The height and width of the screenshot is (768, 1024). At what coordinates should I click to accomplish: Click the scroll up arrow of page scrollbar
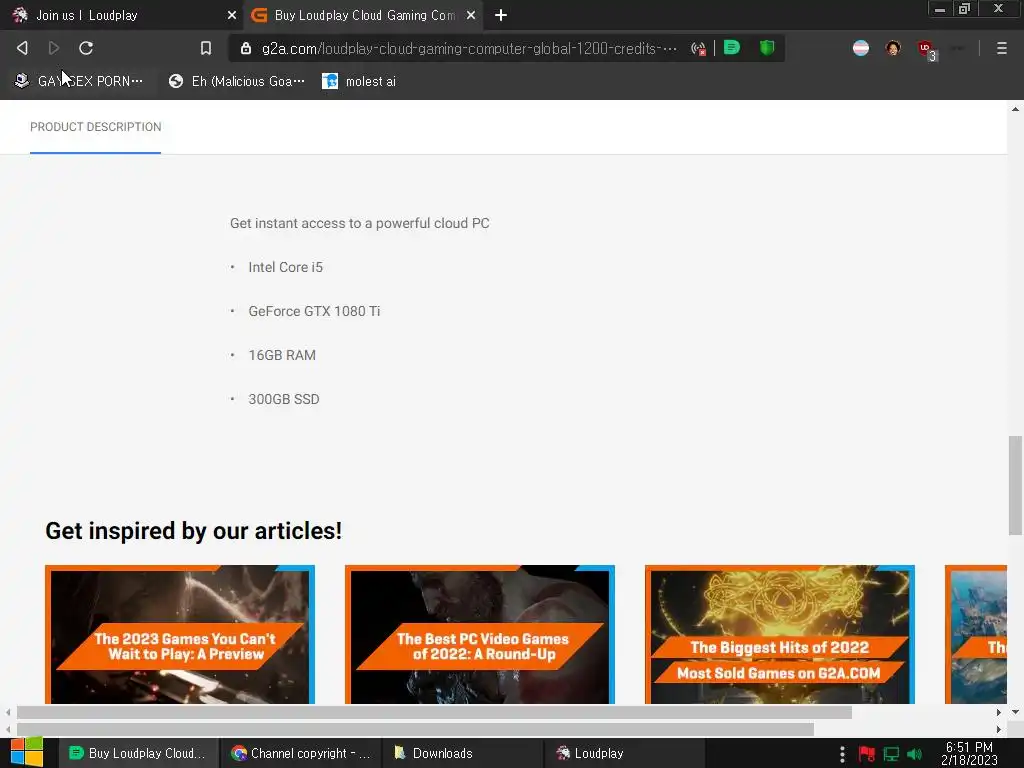click(x=1015, y=109)
